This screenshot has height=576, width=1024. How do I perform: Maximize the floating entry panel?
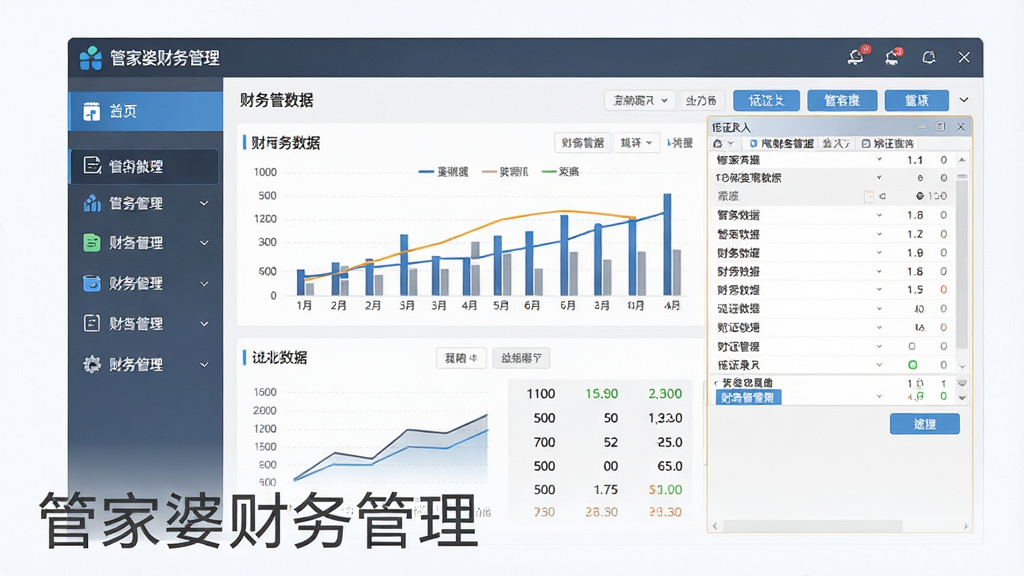pyautogui.click(x=940, y=127)
